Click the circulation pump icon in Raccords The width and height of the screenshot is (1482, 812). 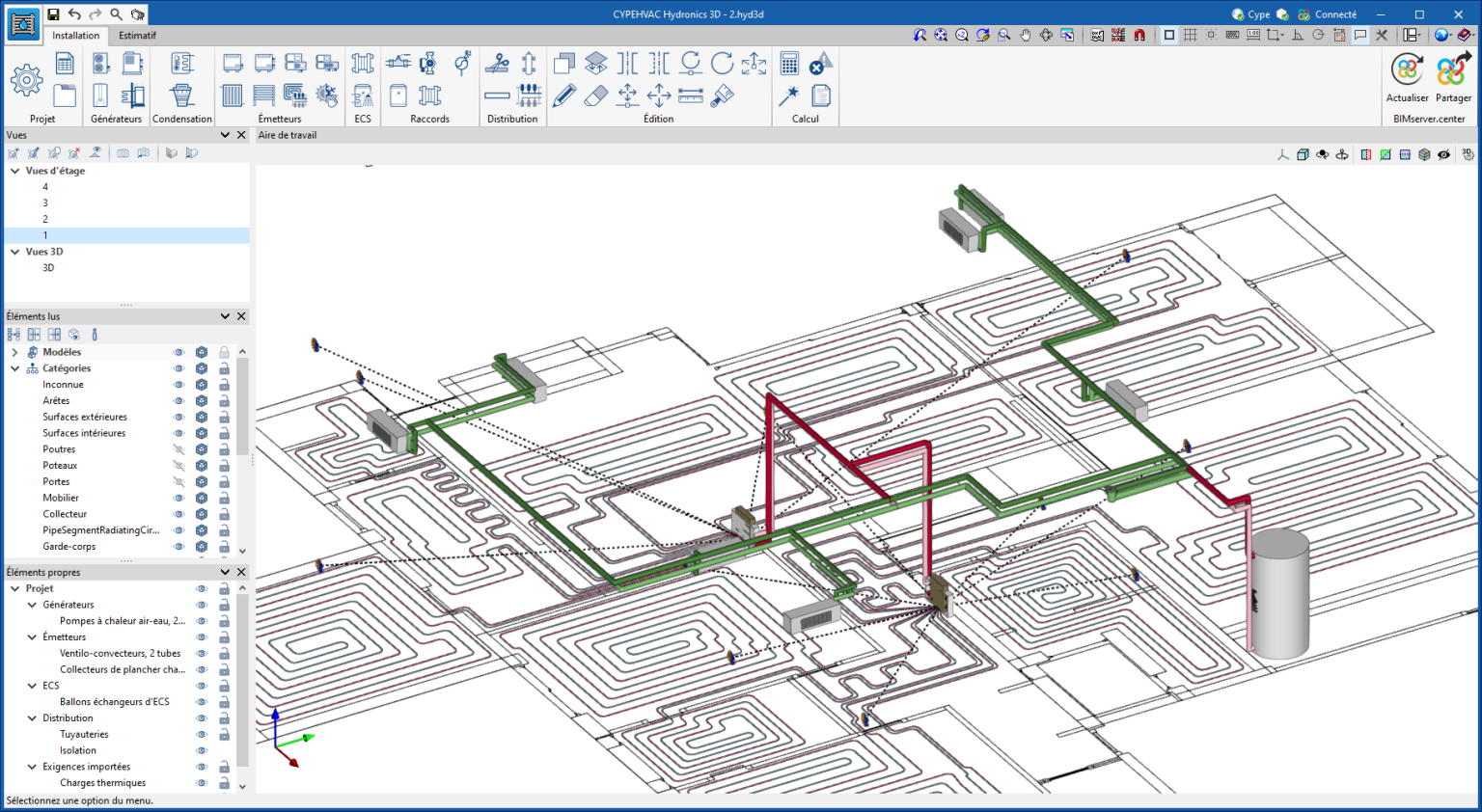pyautogui.click(x=428, y=64)
